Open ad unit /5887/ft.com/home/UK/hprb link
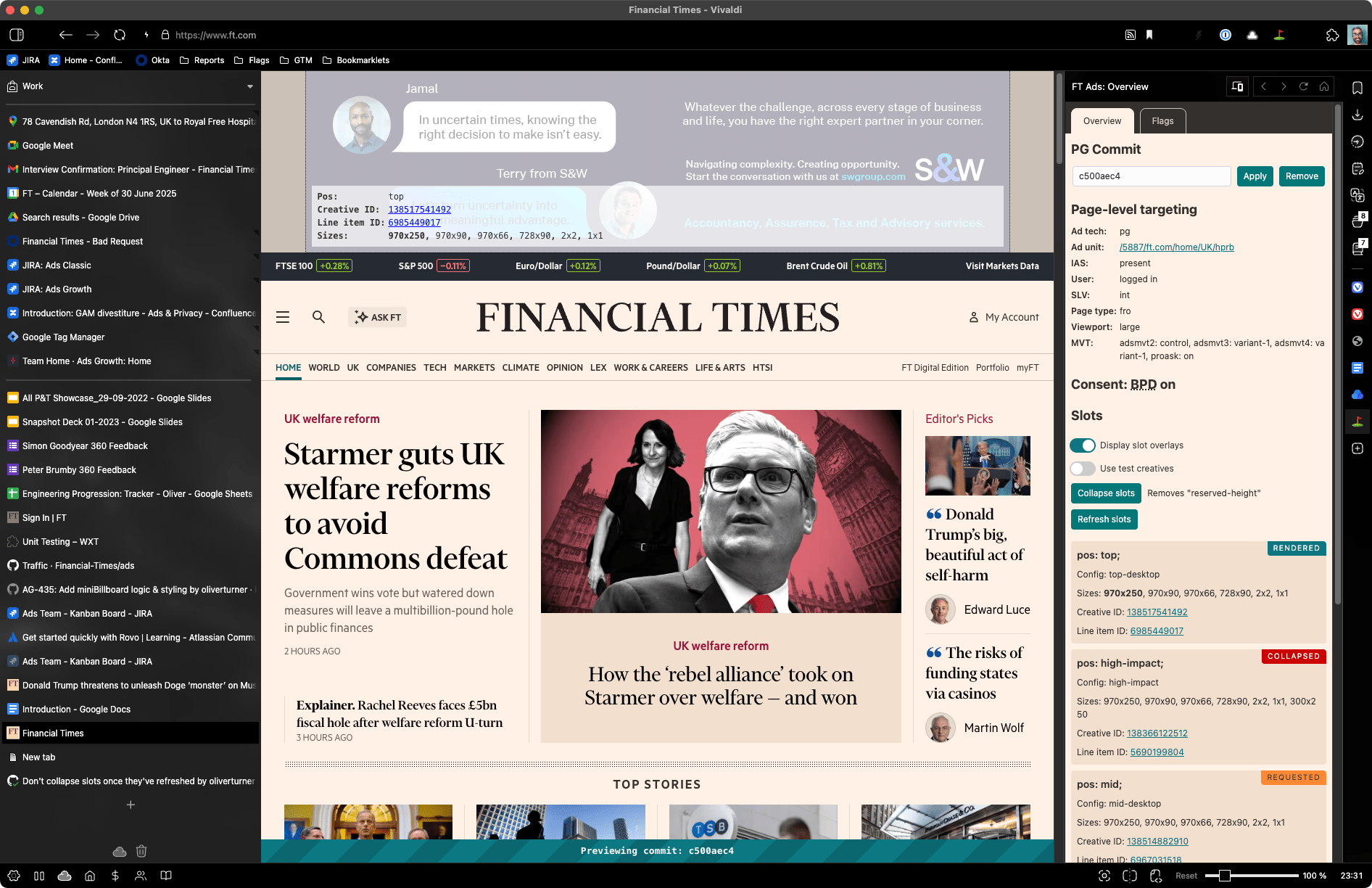The height and width of the screenshot is (888, 1372). point(1176,247)
